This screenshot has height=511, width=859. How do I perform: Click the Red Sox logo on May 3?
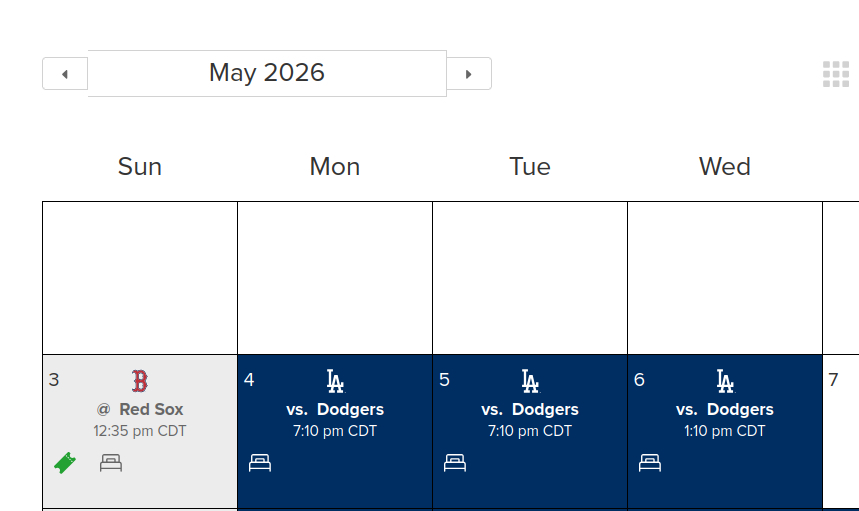click(x=140, y=381)
